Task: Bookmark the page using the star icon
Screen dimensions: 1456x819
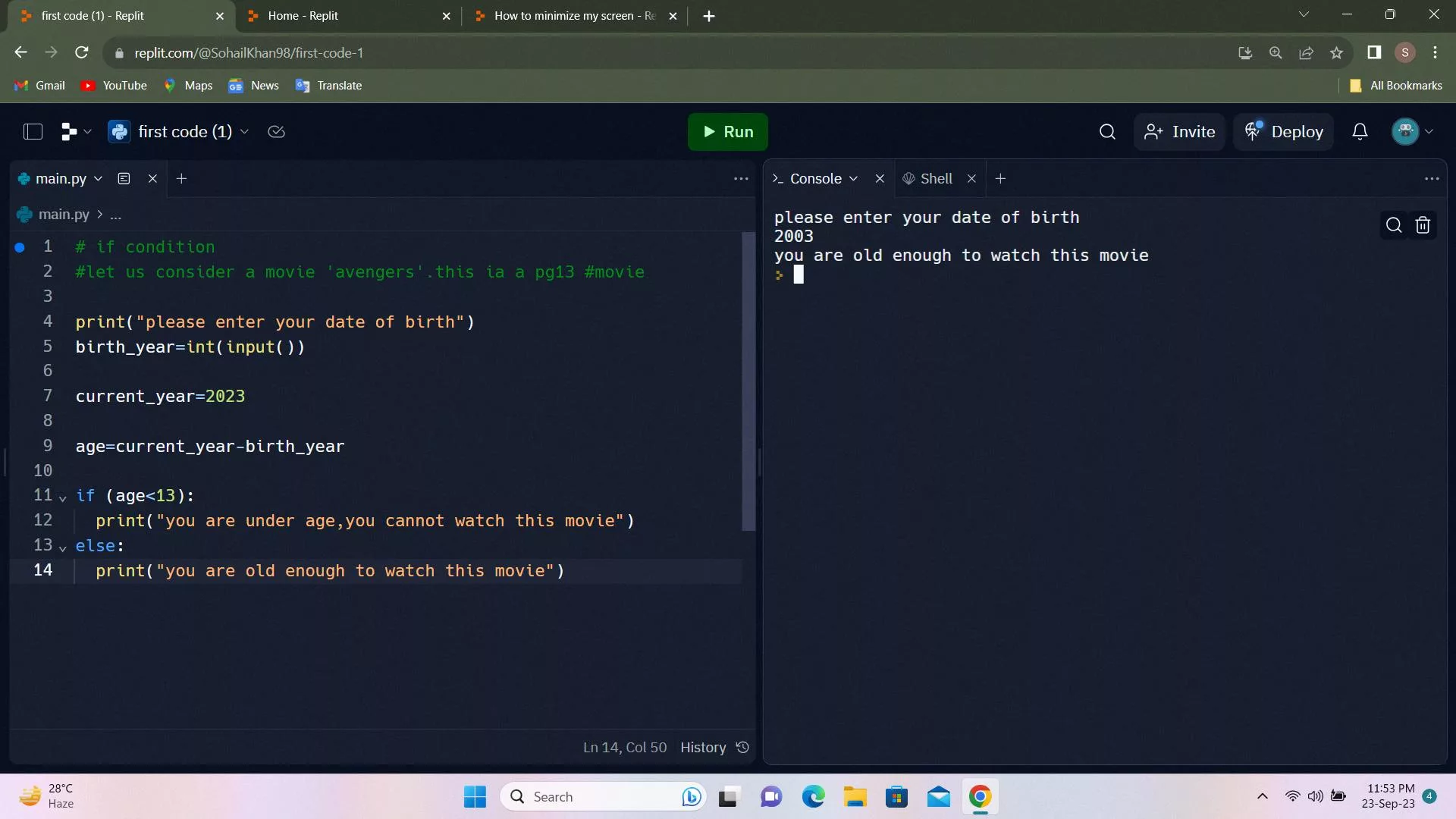Action: pos(1337,52)
